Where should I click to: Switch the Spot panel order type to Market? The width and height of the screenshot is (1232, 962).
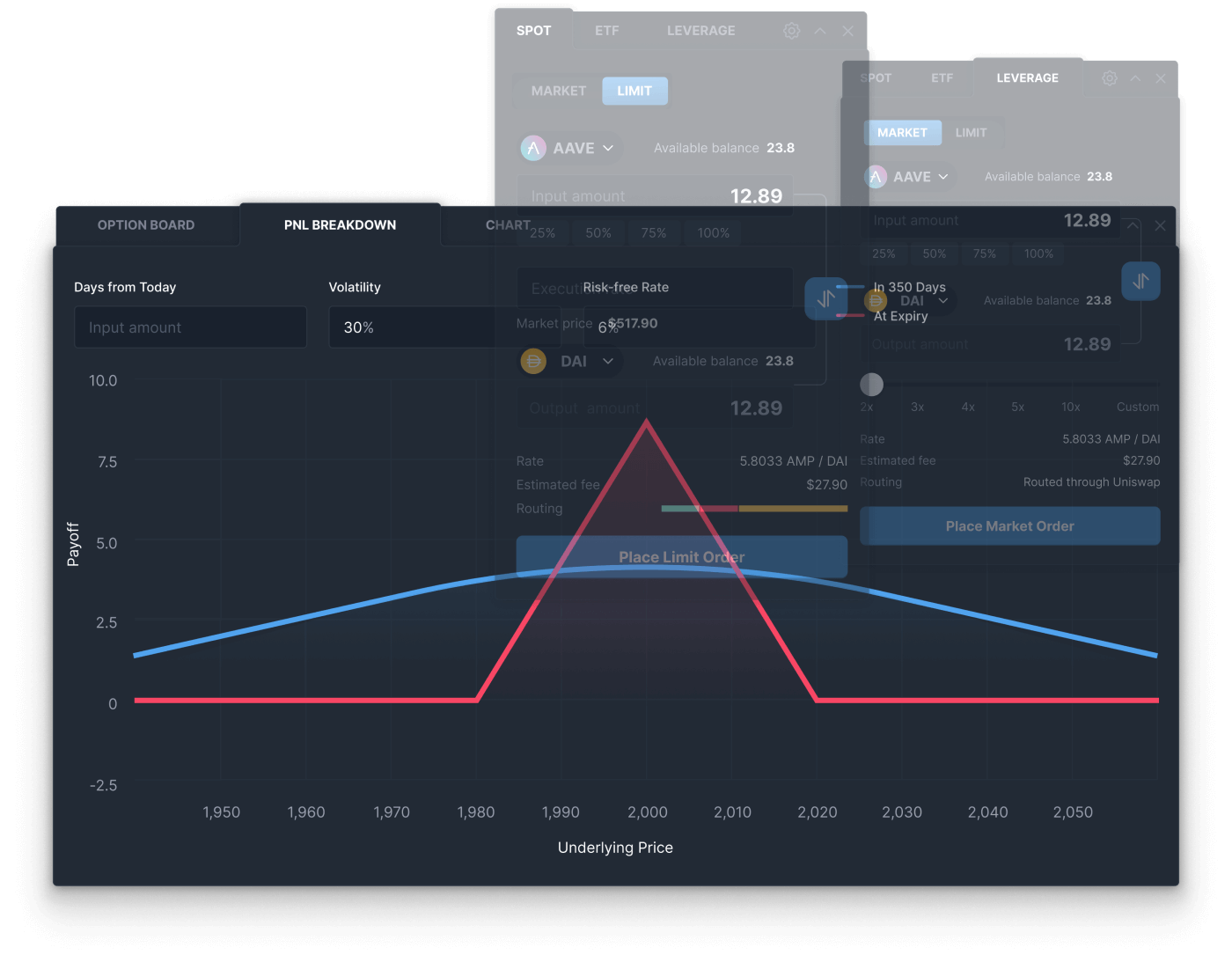coord(558,91)
